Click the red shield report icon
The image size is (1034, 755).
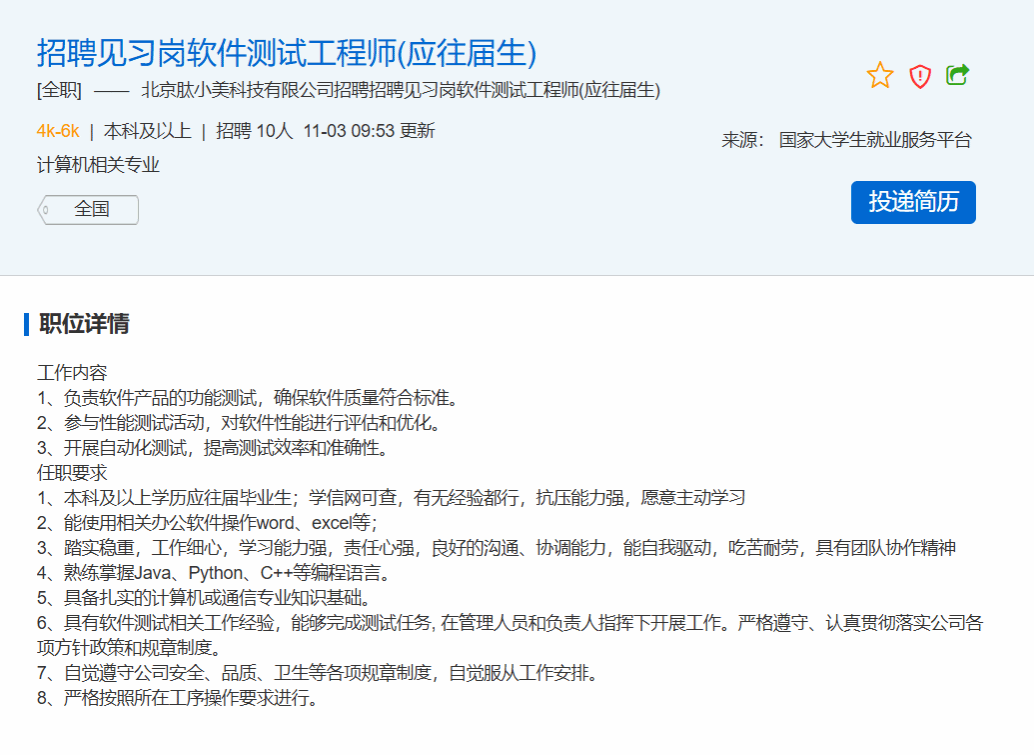tap(920, 76)
